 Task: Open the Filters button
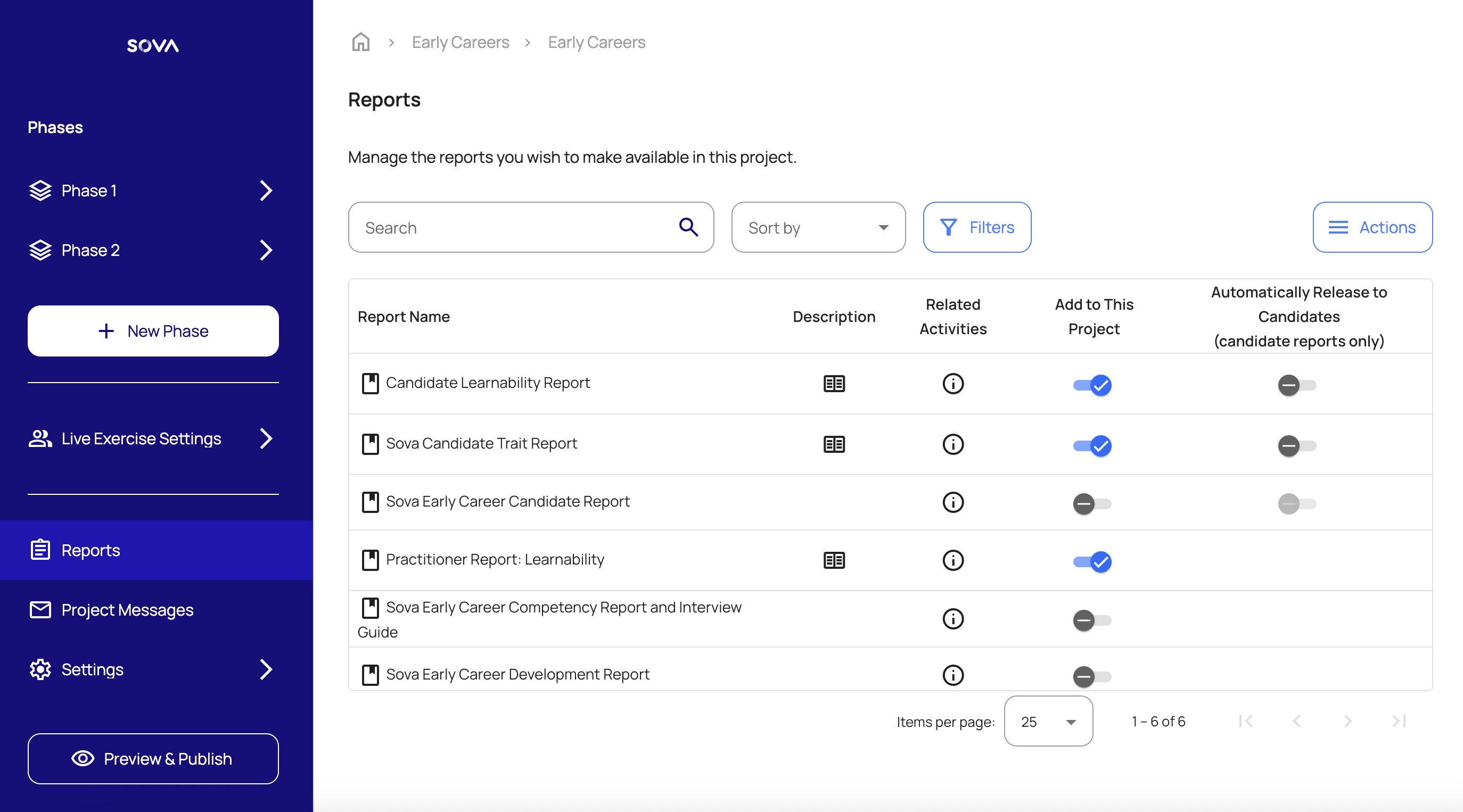click(x=977, y=227)
